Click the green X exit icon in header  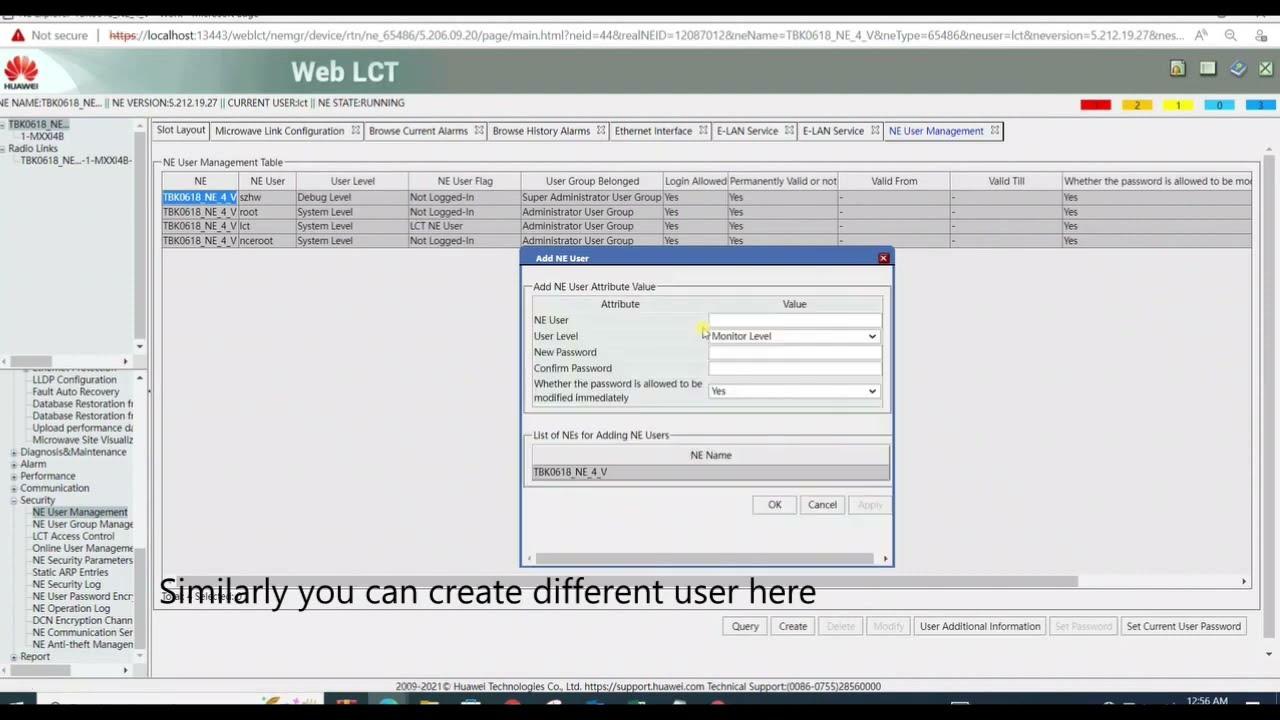point(1266,68)
